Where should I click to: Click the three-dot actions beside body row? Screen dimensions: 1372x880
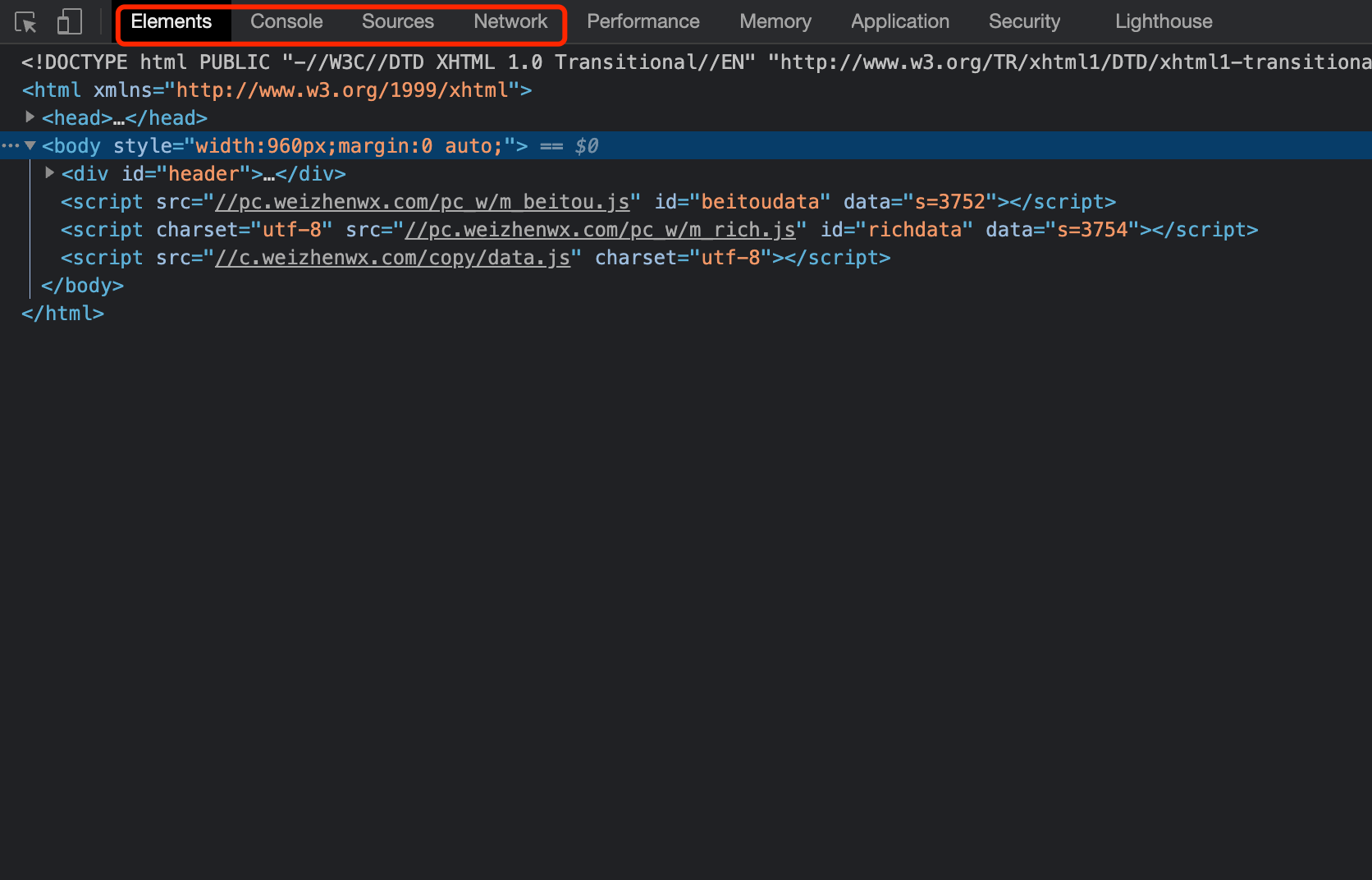10,145
